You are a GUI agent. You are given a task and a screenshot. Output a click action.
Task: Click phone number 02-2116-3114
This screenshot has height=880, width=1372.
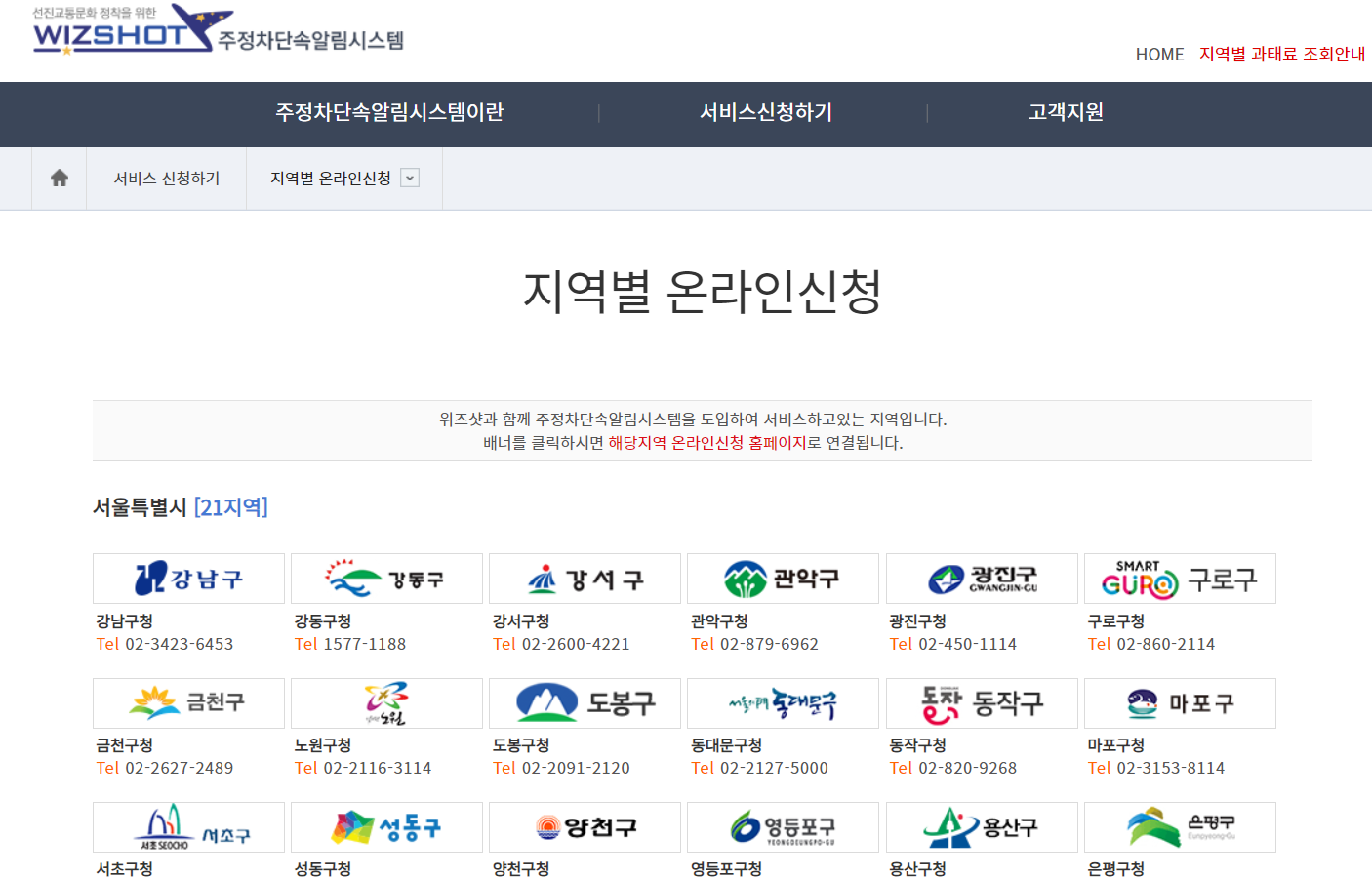pyautogui.click(x=378, y=768)
